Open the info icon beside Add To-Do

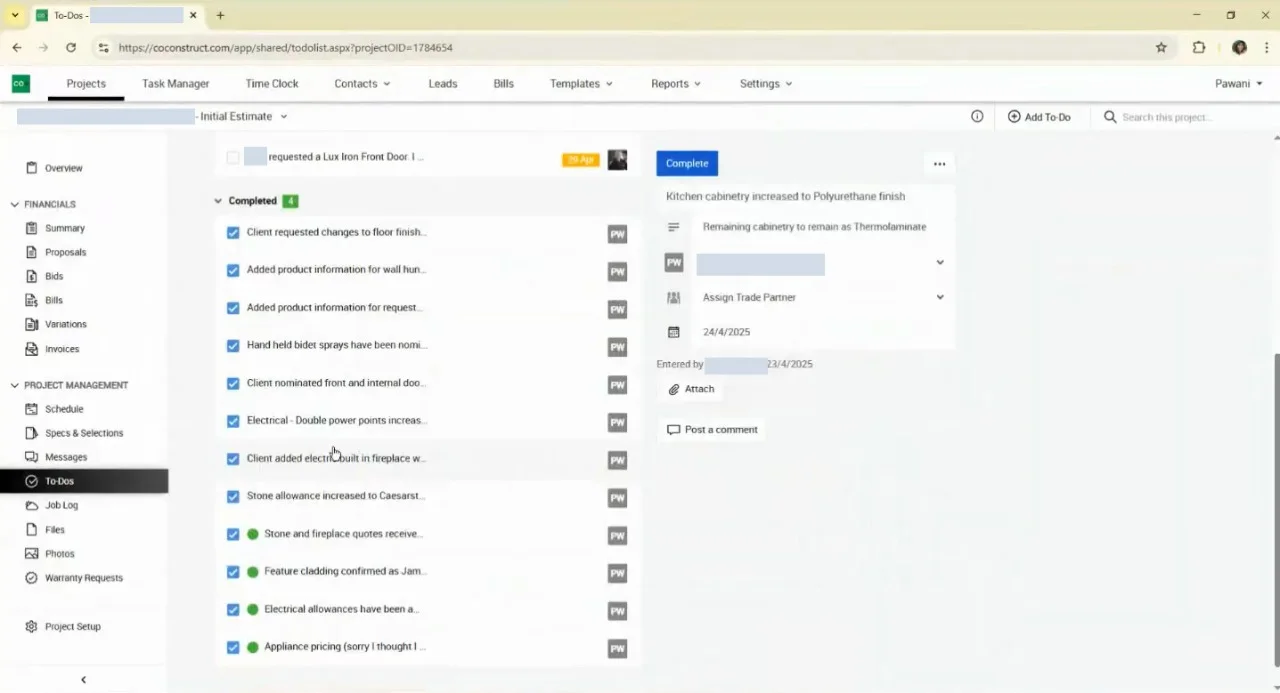click(977, 117)
